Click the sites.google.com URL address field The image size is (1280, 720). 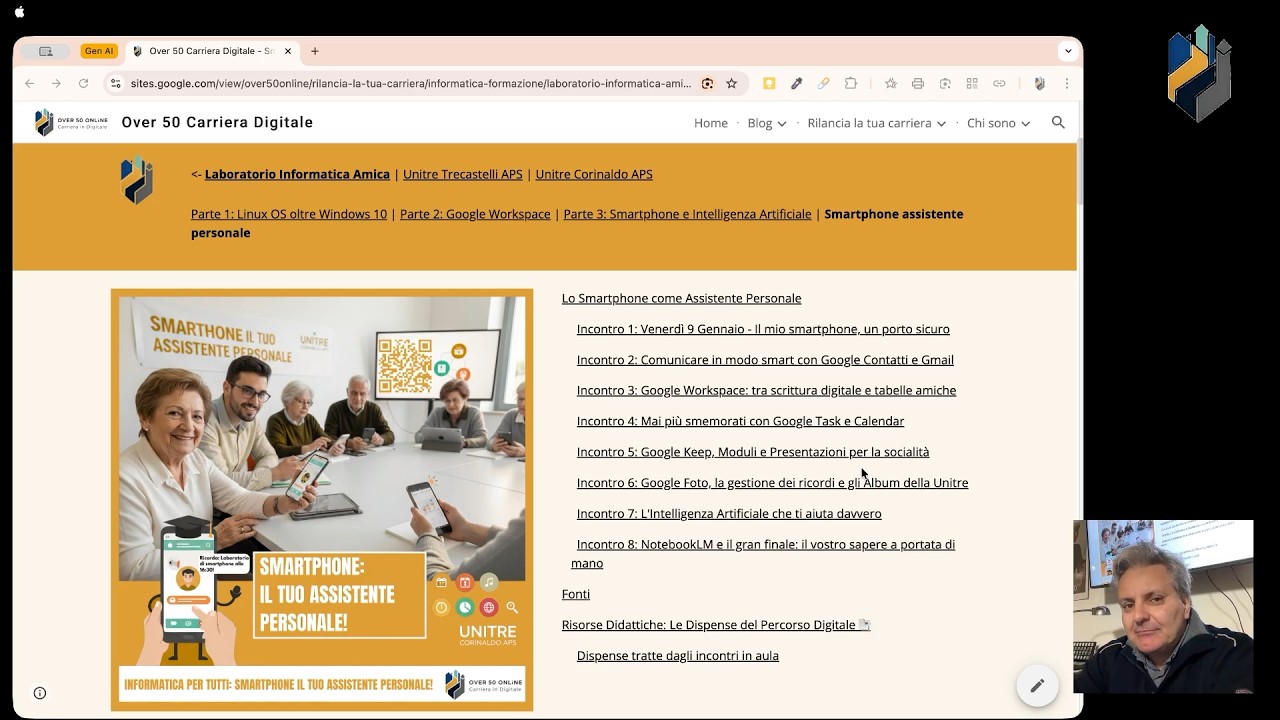pos(411,83)
